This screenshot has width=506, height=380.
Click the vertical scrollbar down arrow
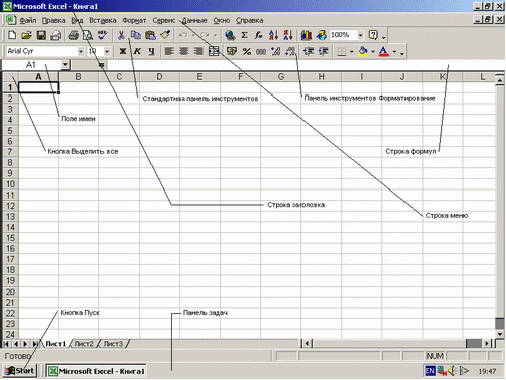(x=500, y=334)
